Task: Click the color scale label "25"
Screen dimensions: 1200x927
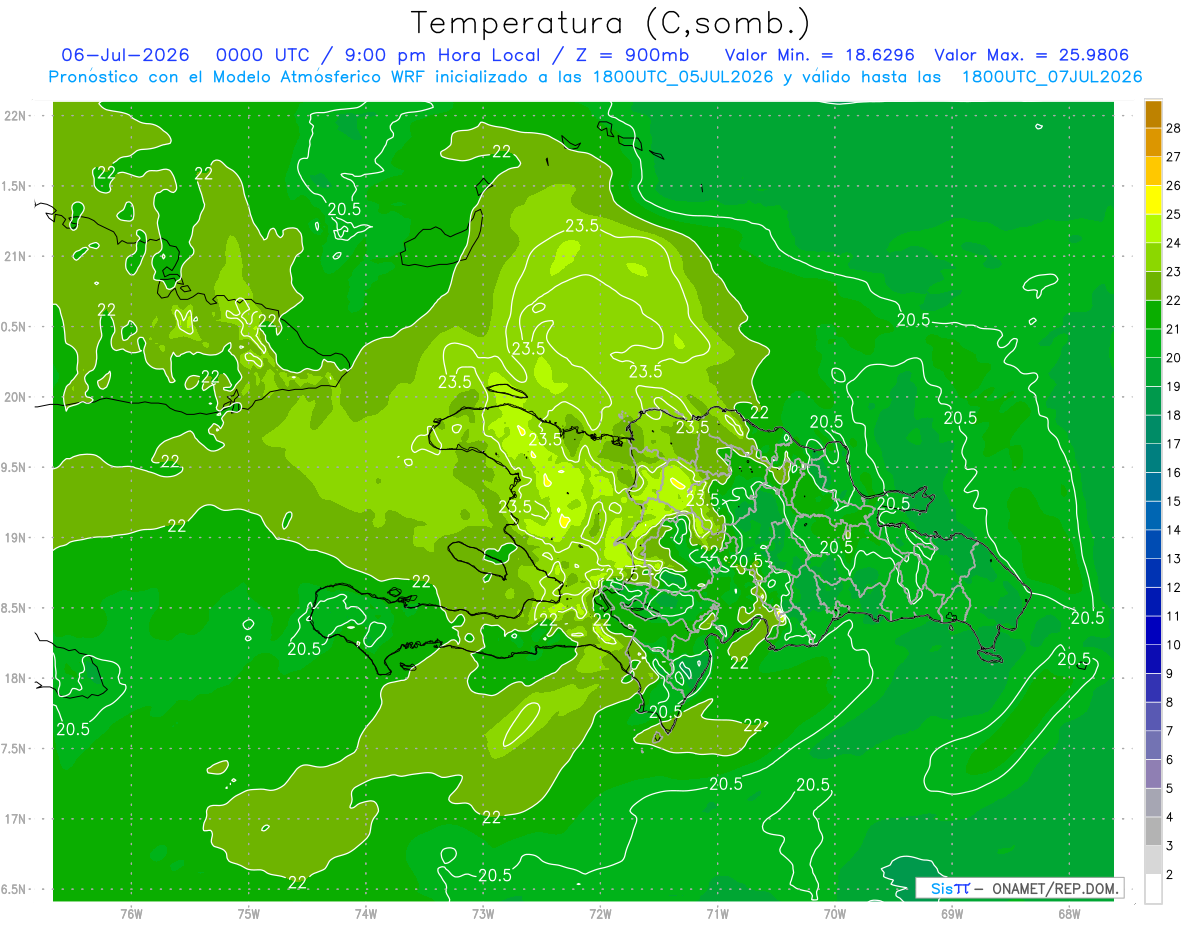Action: [1173, 214]
